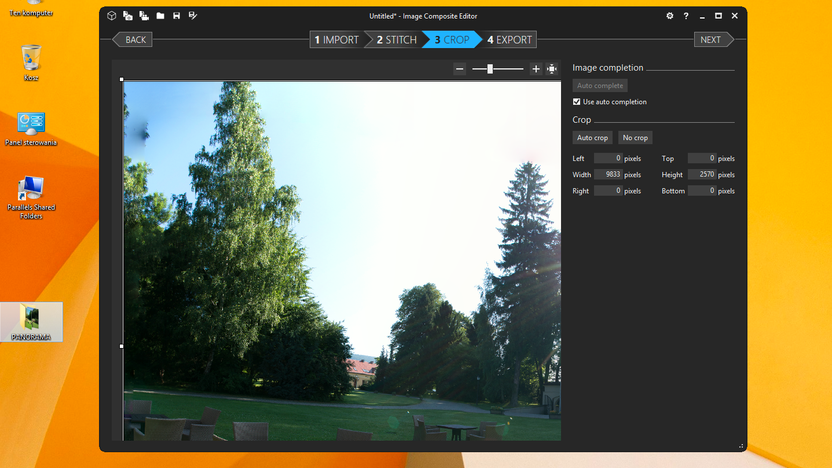Click the left-edge crop handle

click(122, 346)
